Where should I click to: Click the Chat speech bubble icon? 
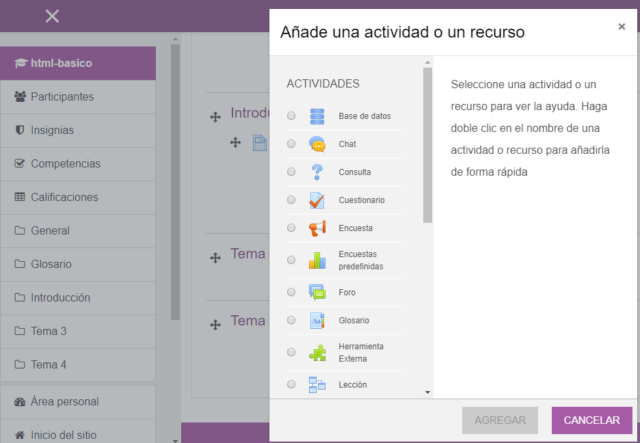317,144
